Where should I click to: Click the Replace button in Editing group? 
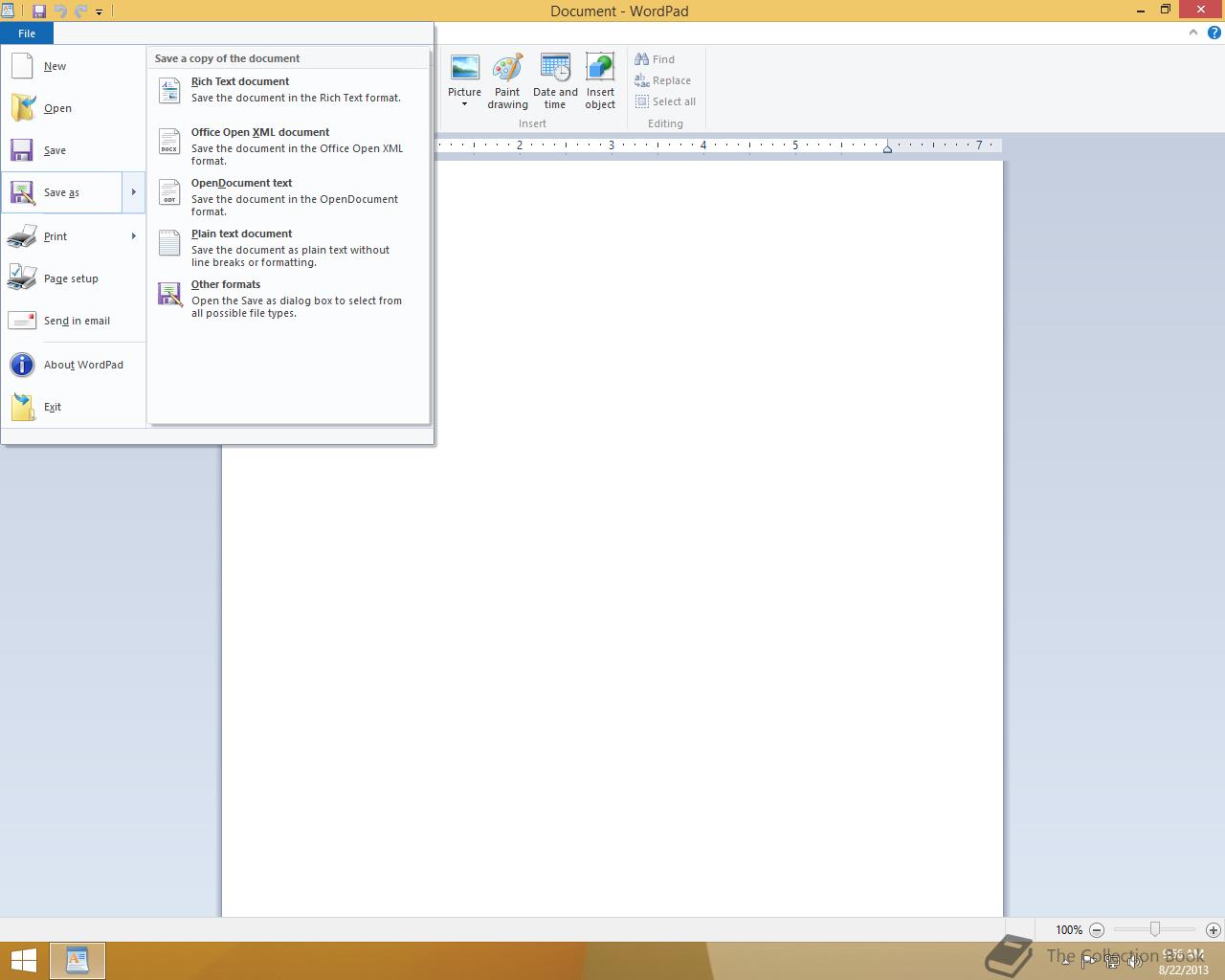point(662,80)
